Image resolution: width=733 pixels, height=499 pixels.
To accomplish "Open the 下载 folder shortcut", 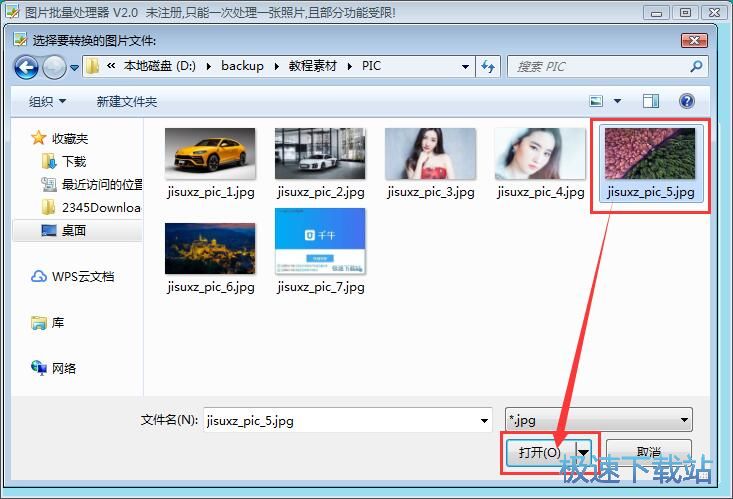I will point(64,161).
